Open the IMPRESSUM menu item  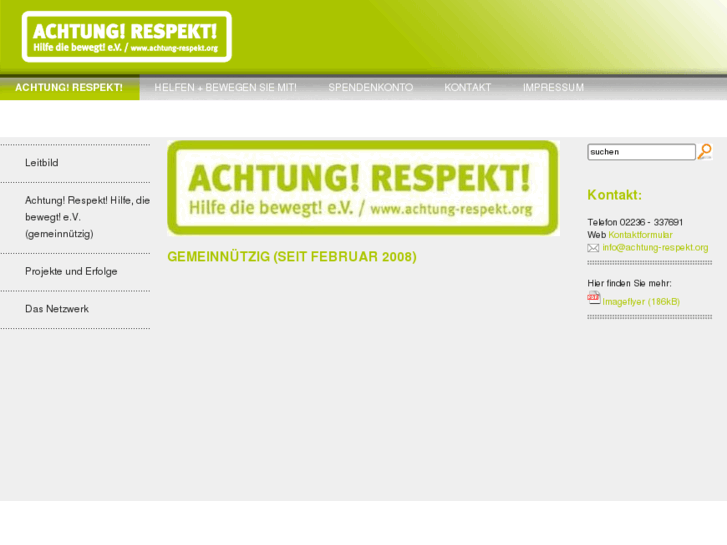(x=553, y=87)
